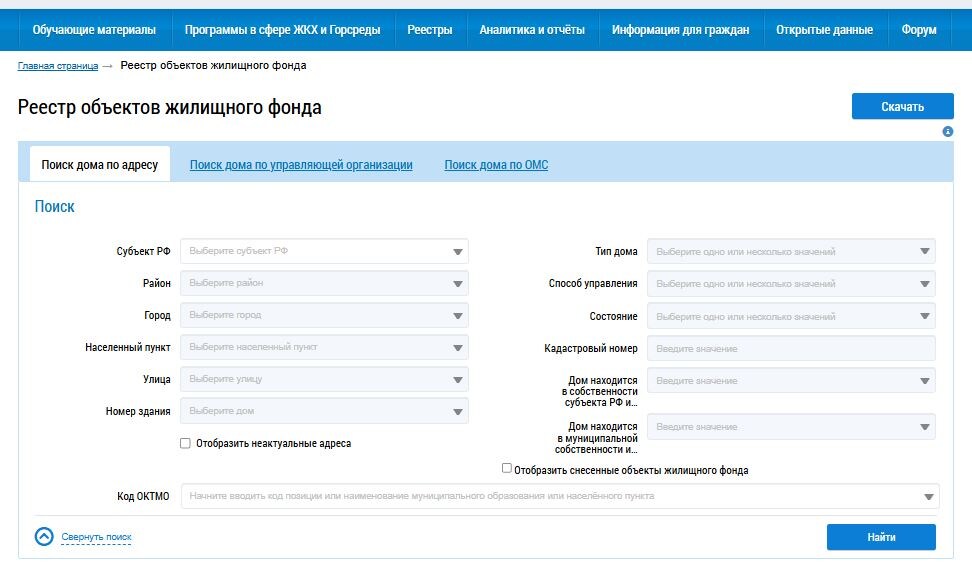Tick the Отобразить неактуальные адреса checkbox
The height and width of the screenshot is (573, 972).
(x=185, y=443)
